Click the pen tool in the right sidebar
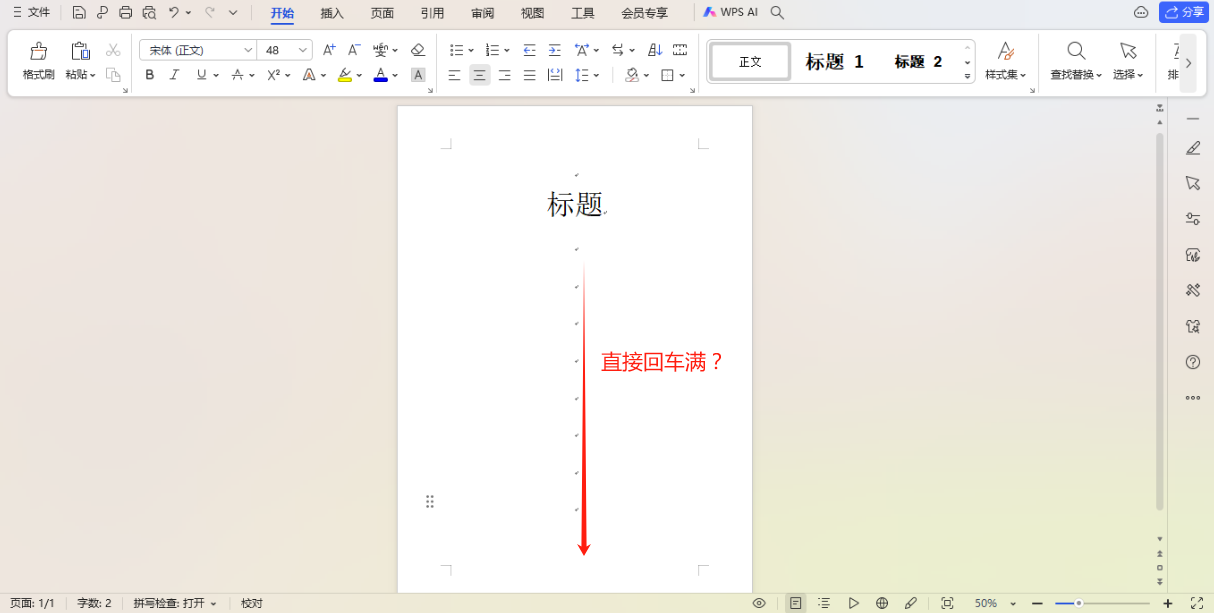This screenshot has height=613, width=1214. (1192, 148)
